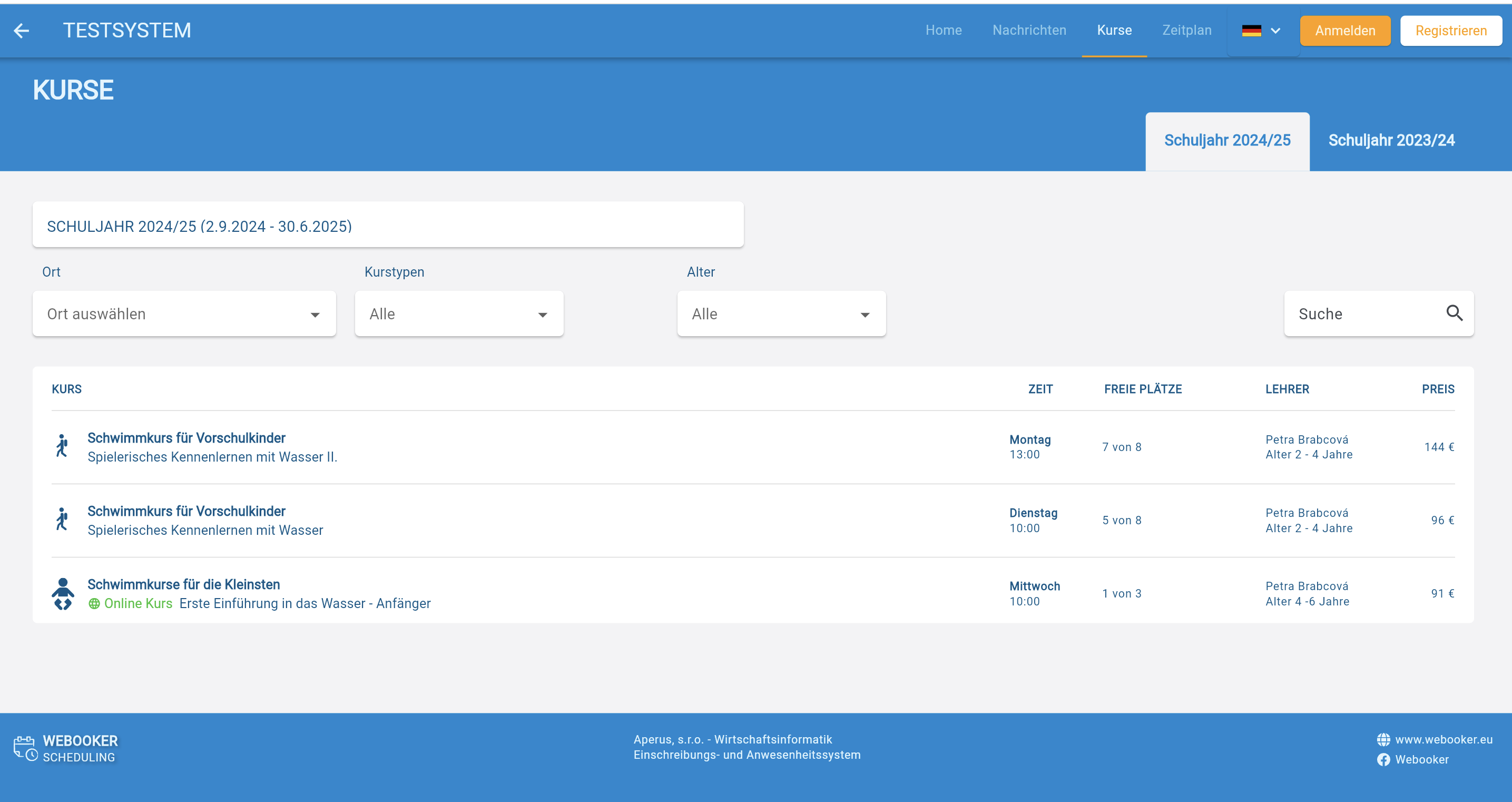Click baby icon of Kleinsten course
Viewport: 1512px width, 802px height.
pos(63,593)
